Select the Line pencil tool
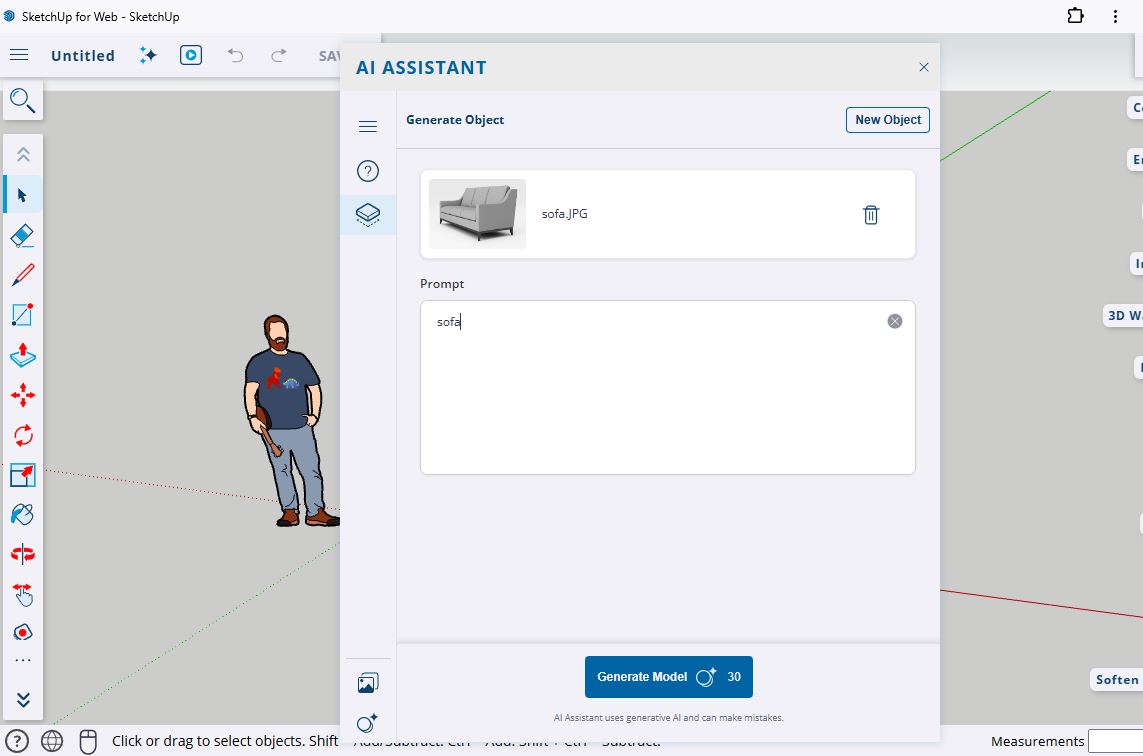The image size is (1143, 756). pos(23,275)
